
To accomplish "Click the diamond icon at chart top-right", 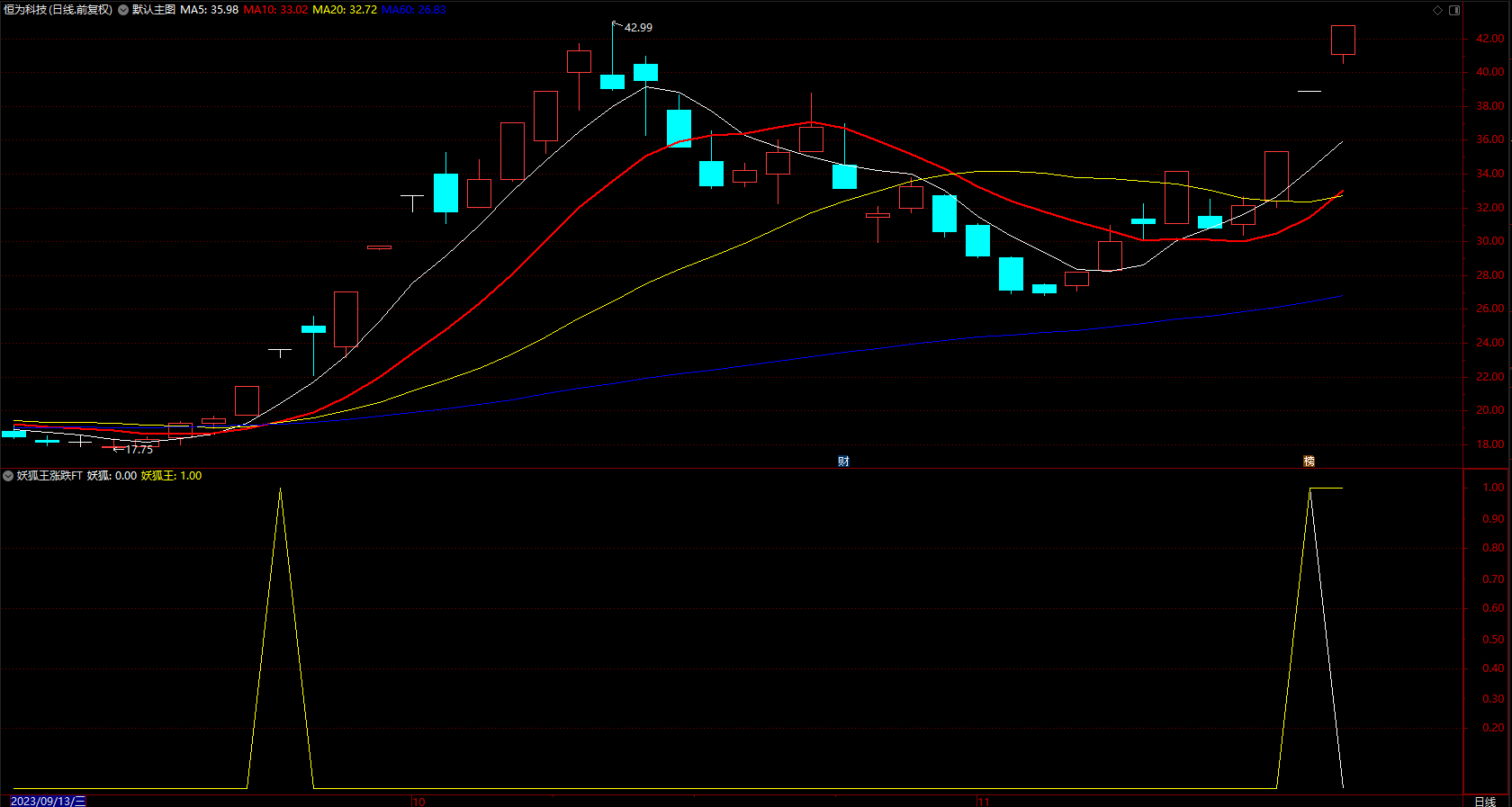I will pos(1437,10).
